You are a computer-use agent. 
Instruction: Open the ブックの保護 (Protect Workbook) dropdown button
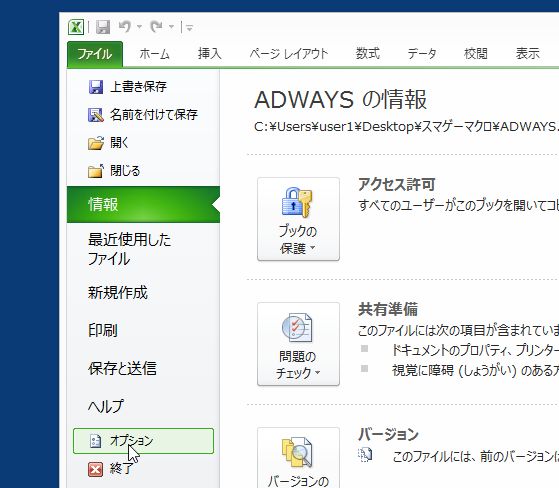298,219
